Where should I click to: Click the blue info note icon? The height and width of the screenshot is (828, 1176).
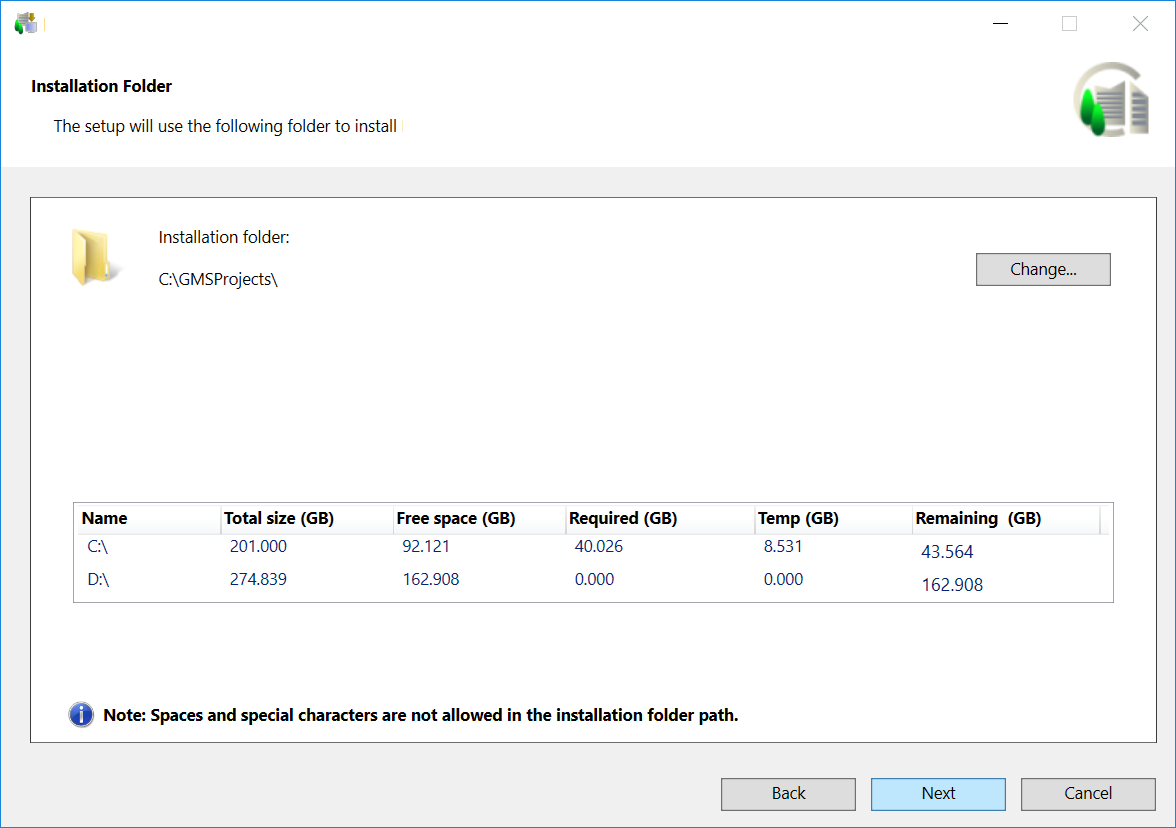pos(81,715)
